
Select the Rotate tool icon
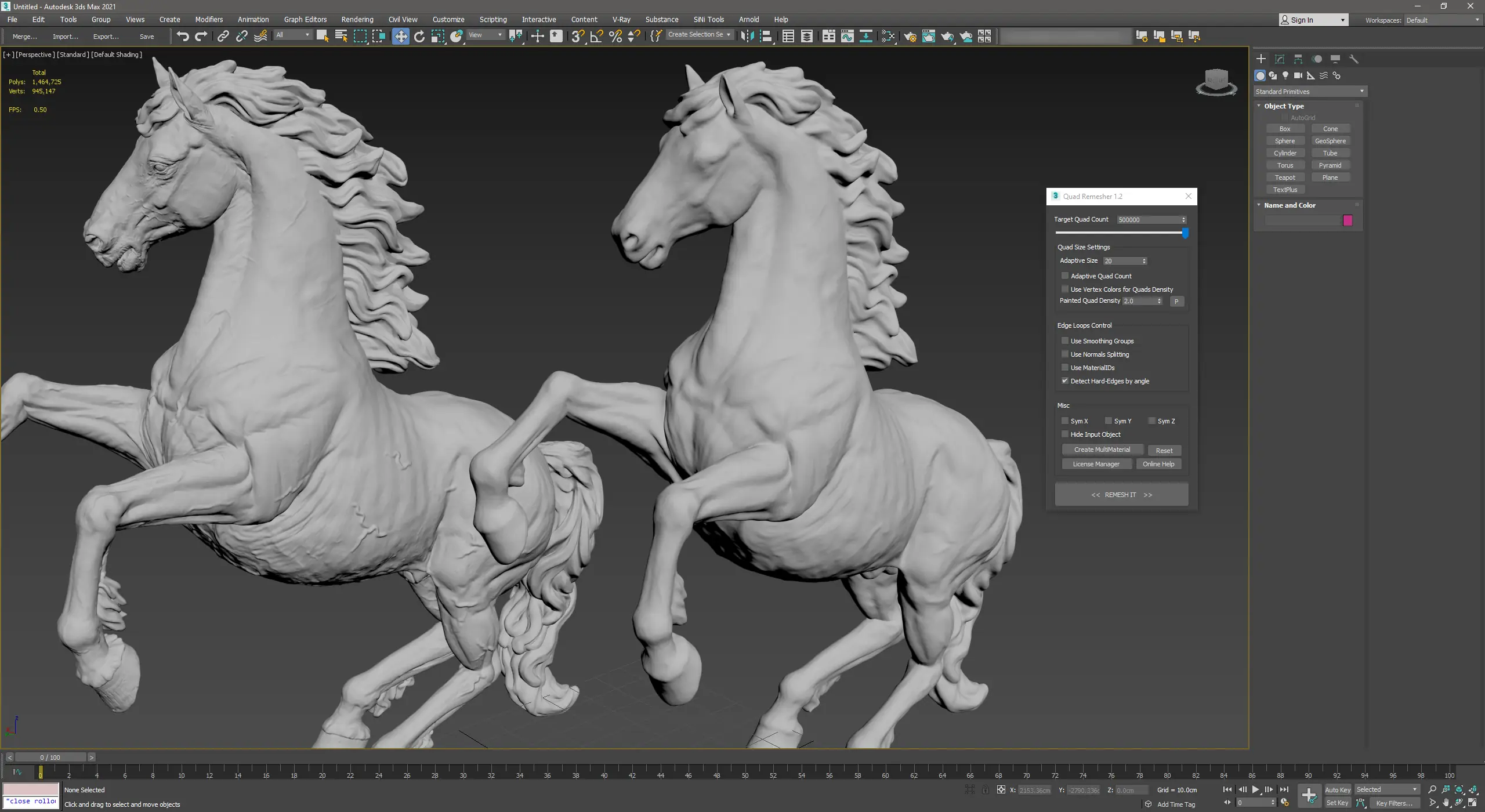(x=419, y=36)
